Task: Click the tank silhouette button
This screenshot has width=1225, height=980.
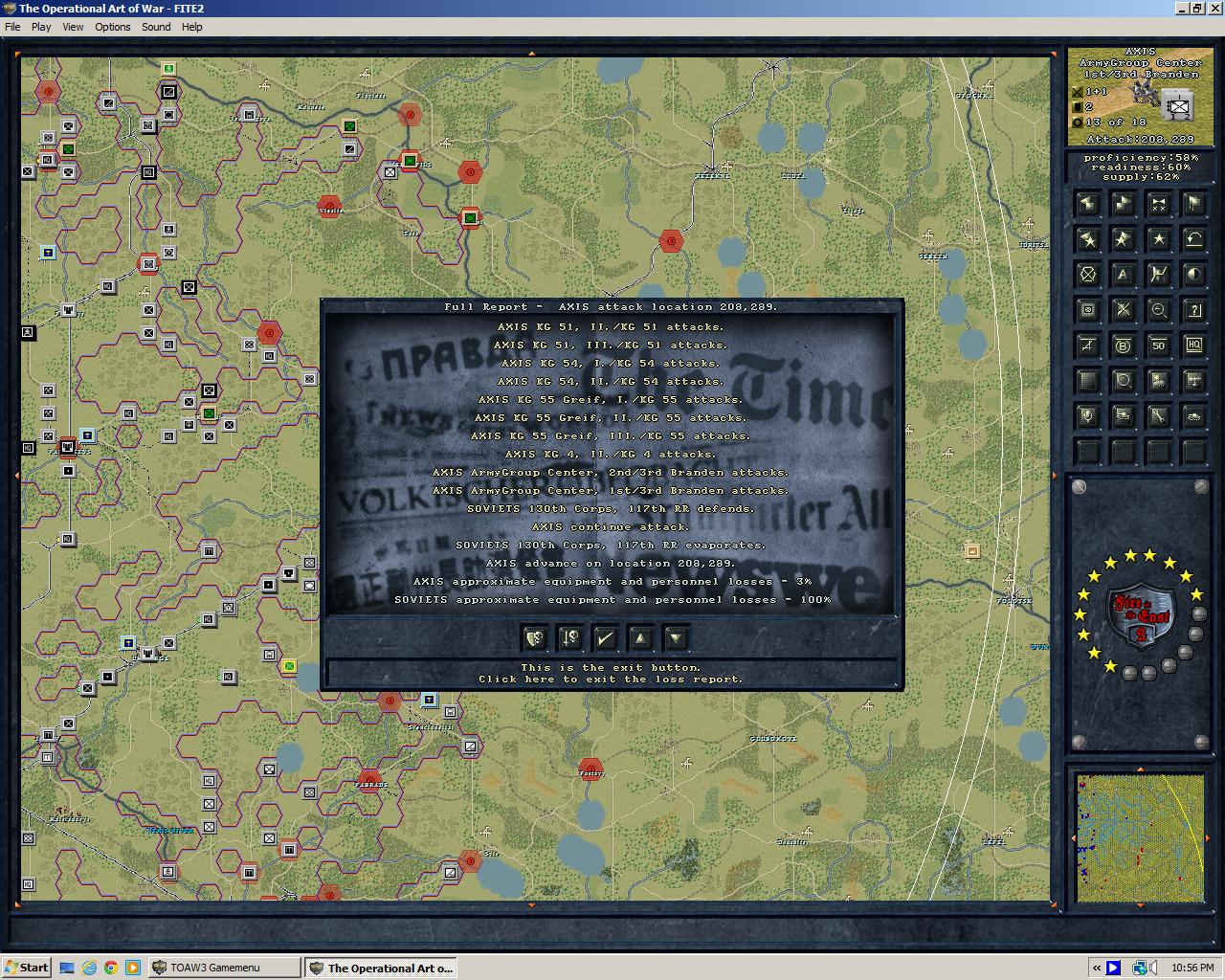Action: click(x=1194, y=416)
